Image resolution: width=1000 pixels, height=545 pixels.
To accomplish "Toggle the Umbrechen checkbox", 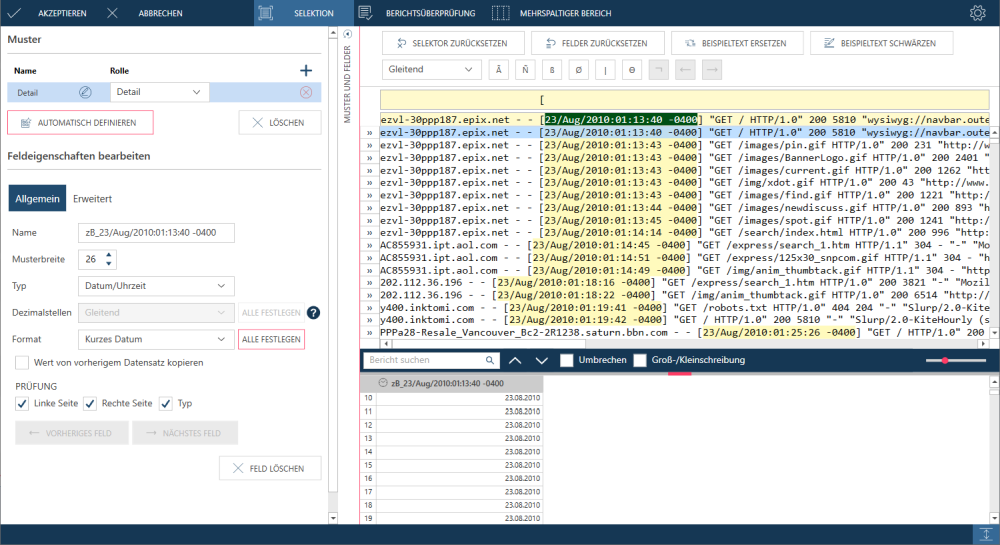I will click(x=567, y=360).
